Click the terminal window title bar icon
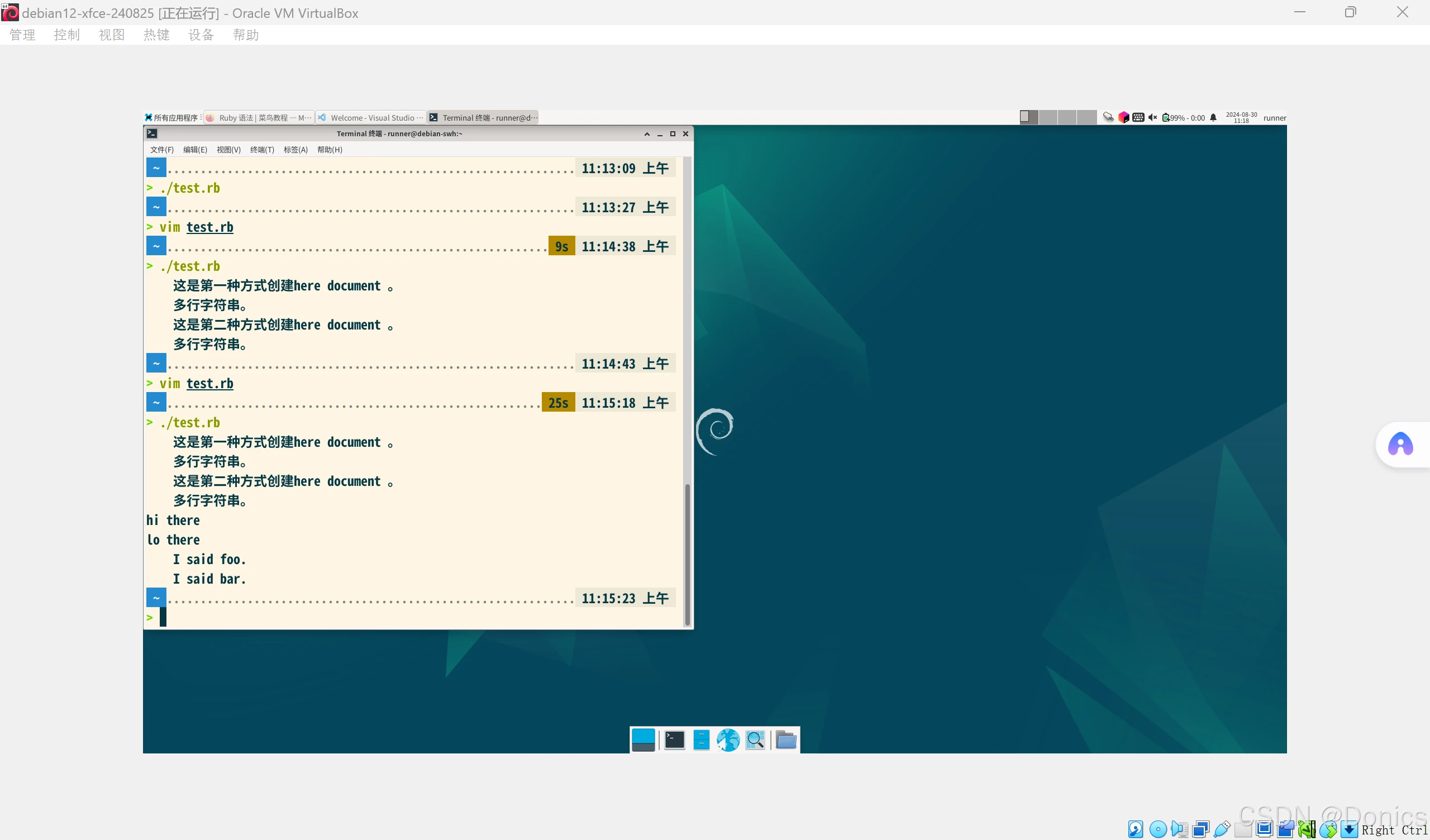The image size is (1430, 840). (x=151, y=133)
